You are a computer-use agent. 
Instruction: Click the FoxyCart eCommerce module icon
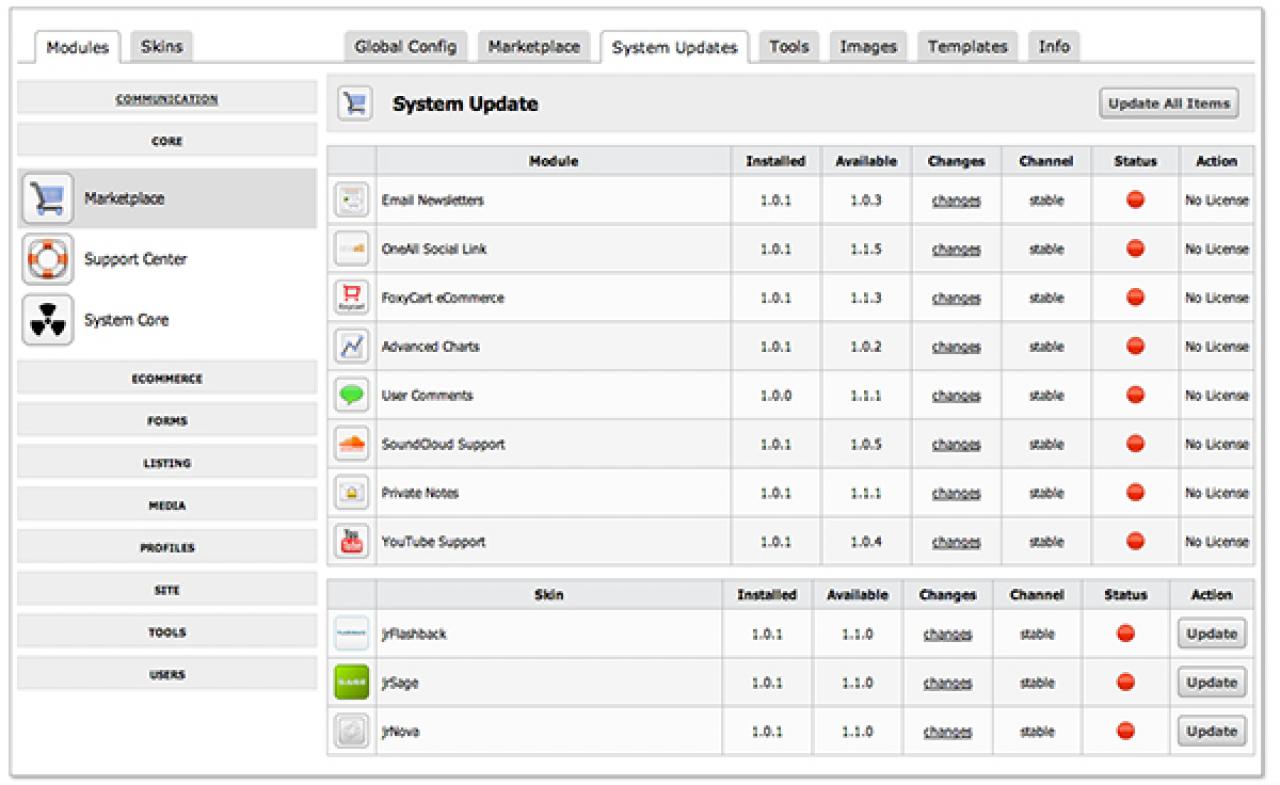click(x=352, y=298)
